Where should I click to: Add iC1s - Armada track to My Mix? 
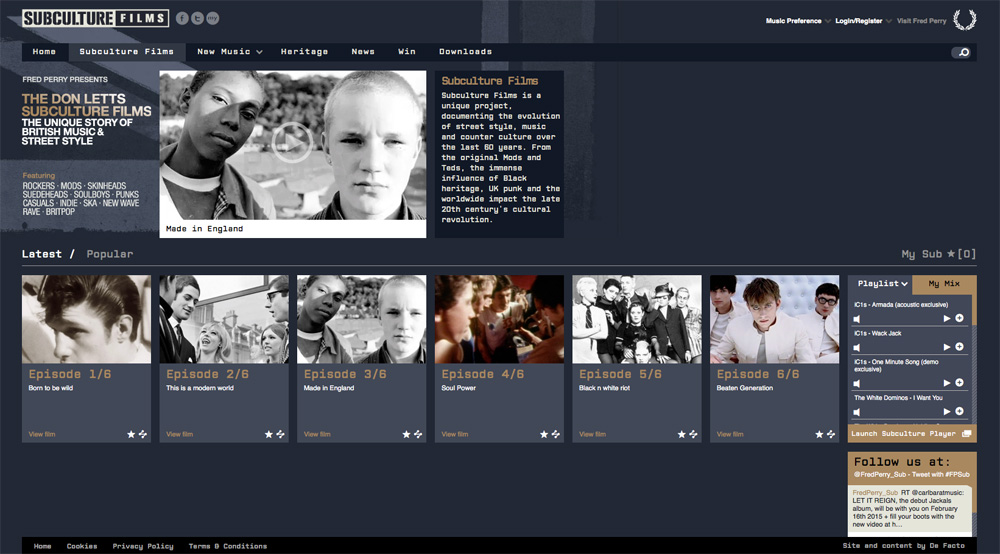[x=960, y=318]
